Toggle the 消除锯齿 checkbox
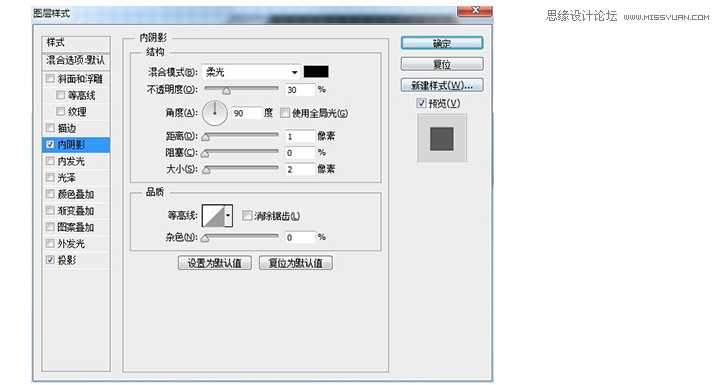The height and width of the screenshot is (385, 720). (x=247, y=215)
